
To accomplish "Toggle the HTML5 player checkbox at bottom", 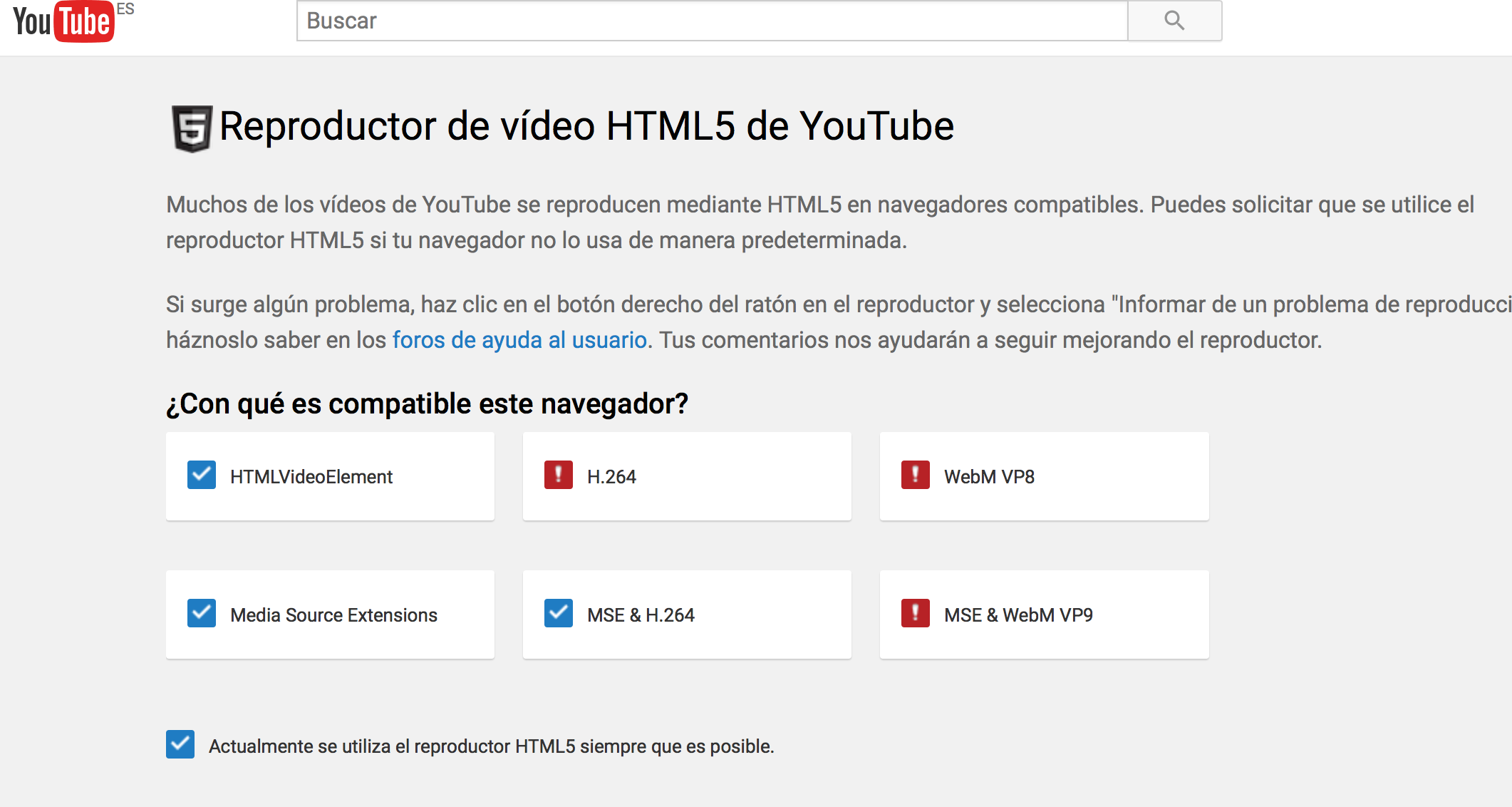I will click(180, 744).
